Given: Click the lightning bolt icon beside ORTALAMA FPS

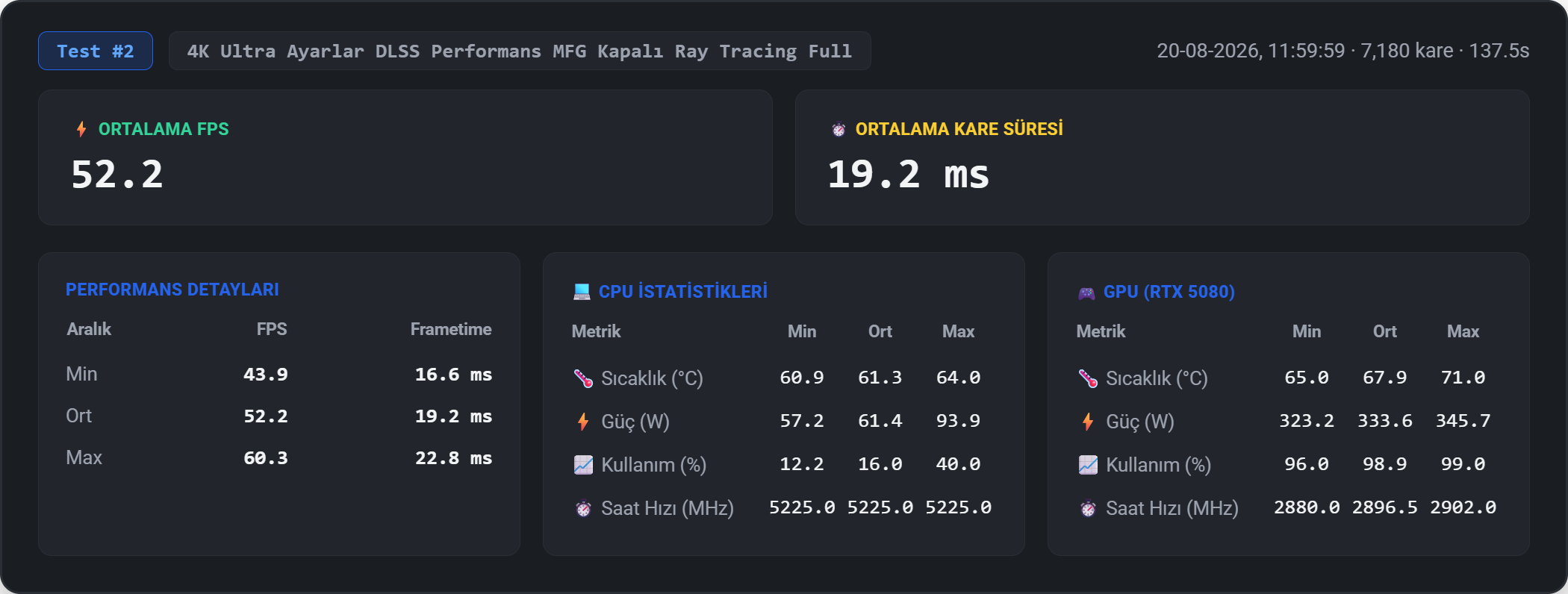Looking at the screenshot, I should point(81,129).
